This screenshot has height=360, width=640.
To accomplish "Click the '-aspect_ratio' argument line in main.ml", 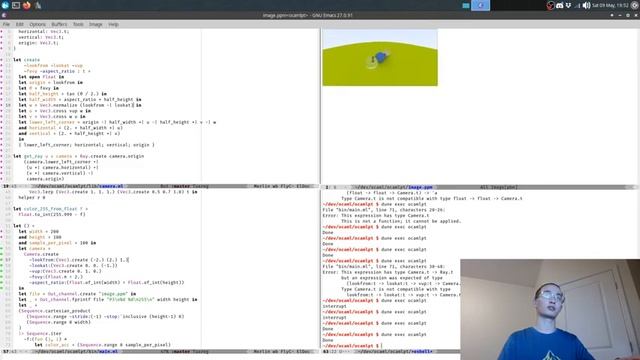I will 107,282.
